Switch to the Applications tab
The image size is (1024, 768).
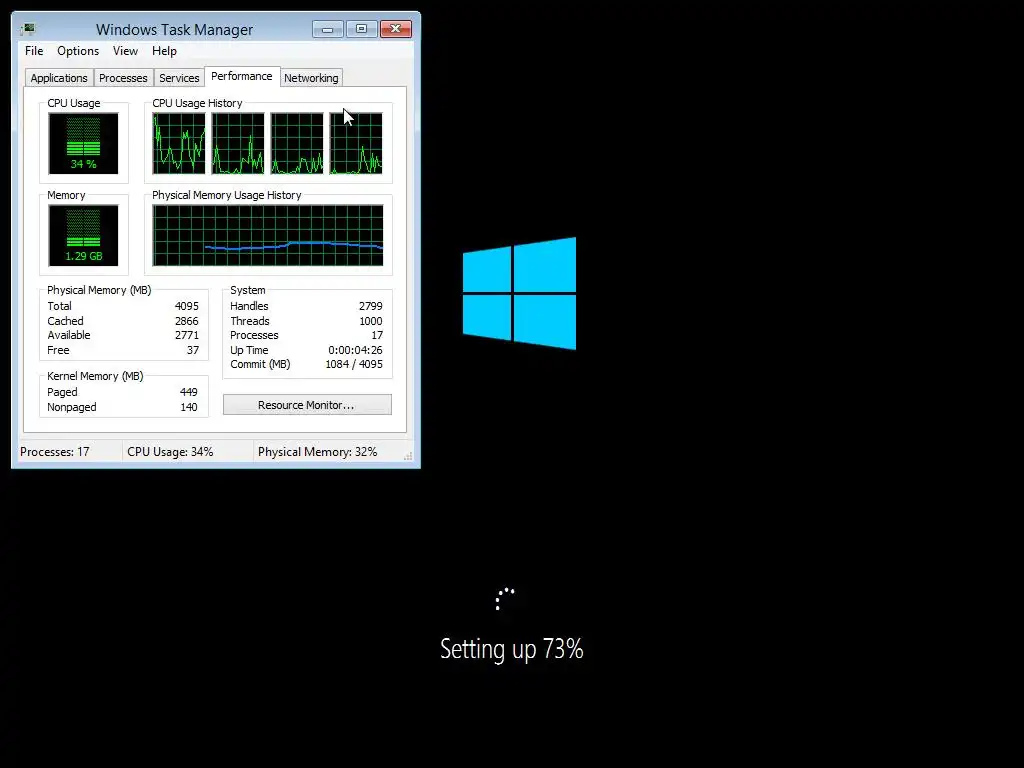pos(59,78)
